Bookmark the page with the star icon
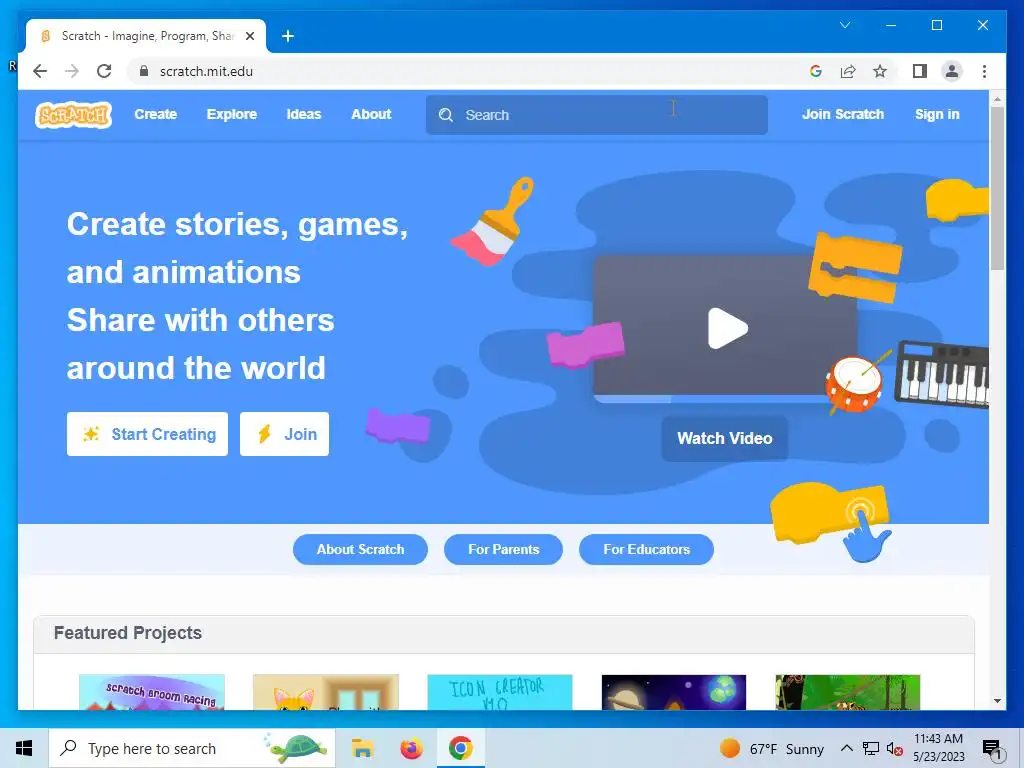 pyautogui.click(x=880, y=71)
